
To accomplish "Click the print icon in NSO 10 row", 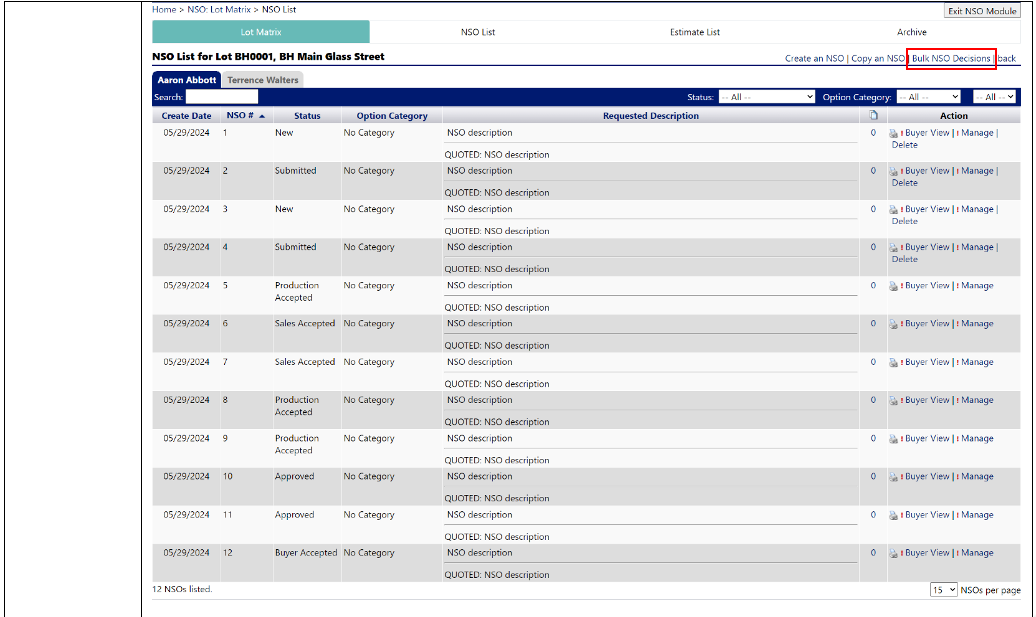I will [x=893, y=477].
